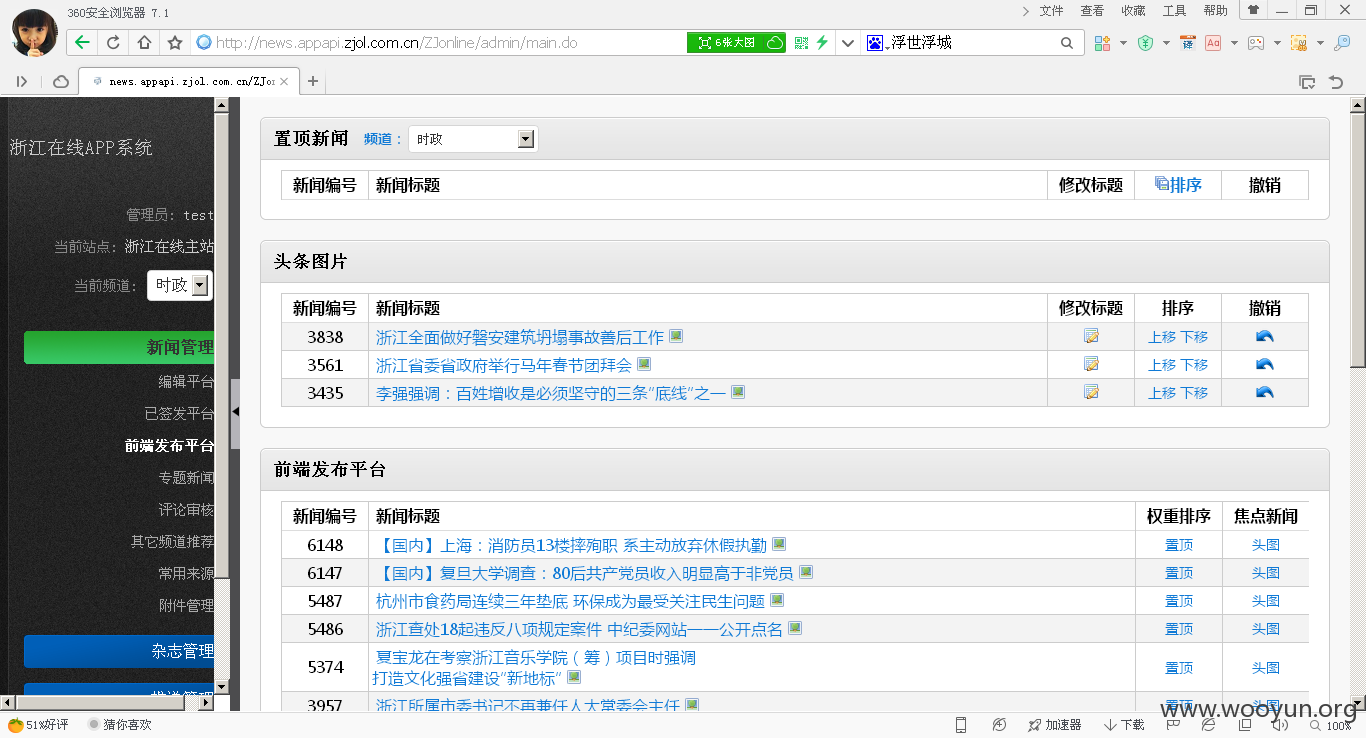Image resolution: width=1366 pixels, height=738 pixels.
Task: Click the green 新闻管理 sidebar button
Action: tap(120, 347)
